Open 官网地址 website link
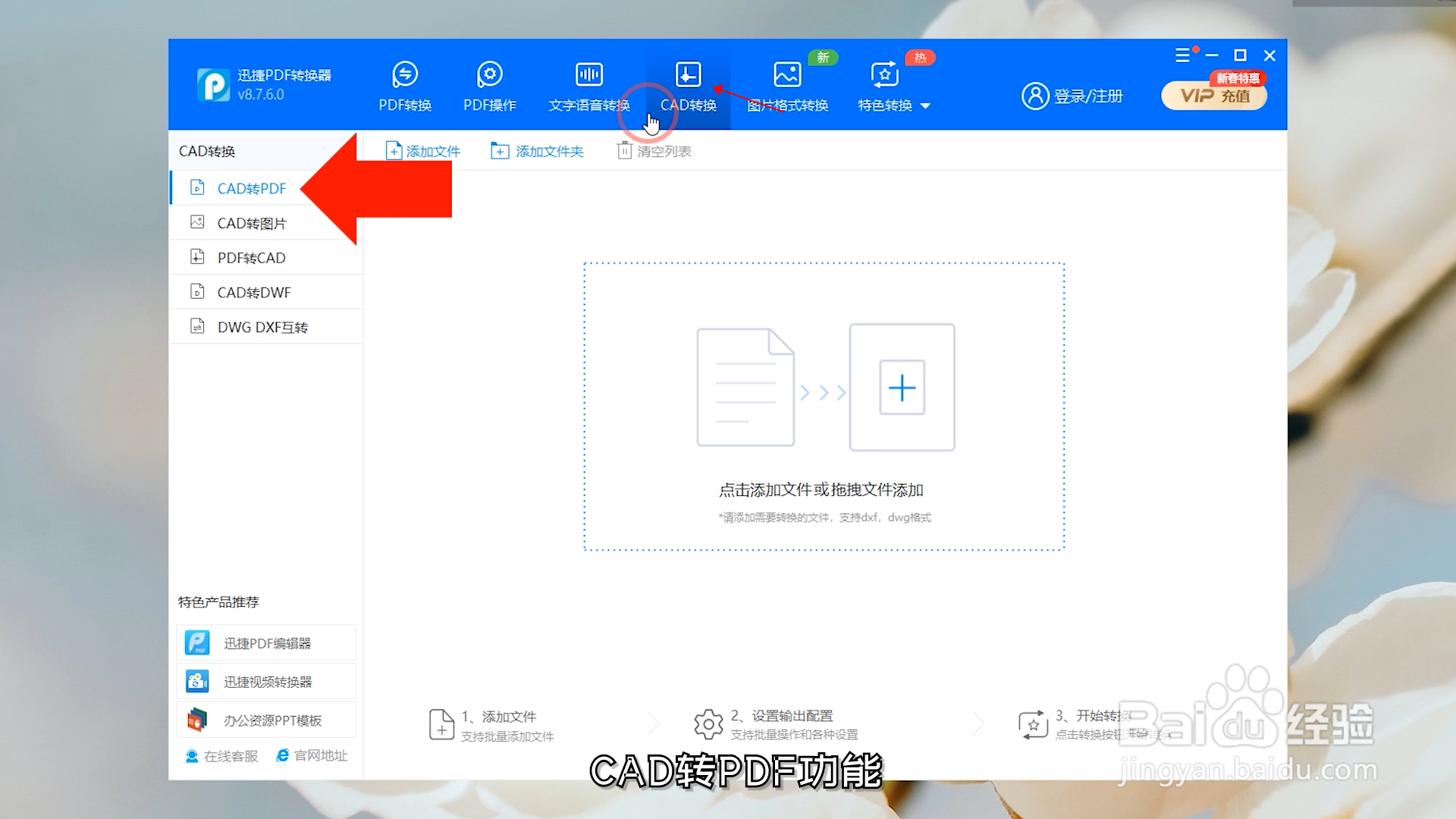Image resolution: width=1456 pixels, height=819 pixels. pos(312,755)
